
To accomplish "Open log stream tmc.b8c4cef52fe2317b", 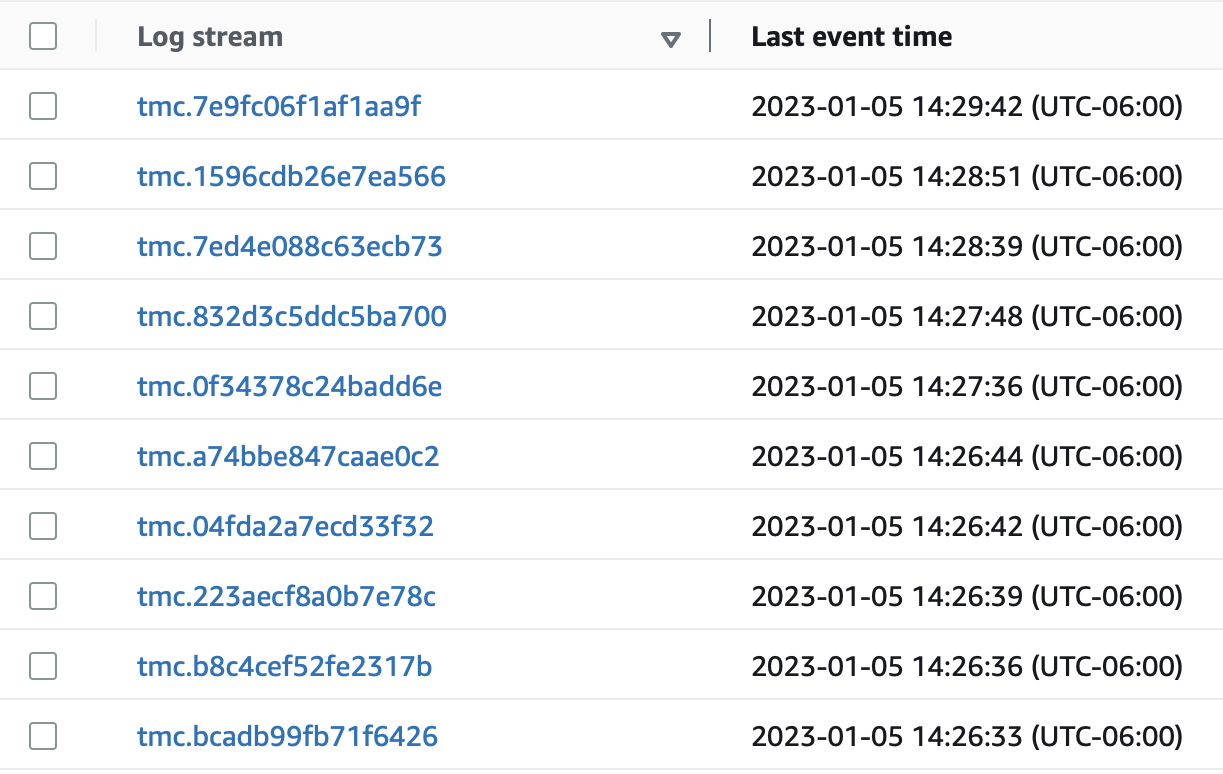I will [x=284, y=665].
